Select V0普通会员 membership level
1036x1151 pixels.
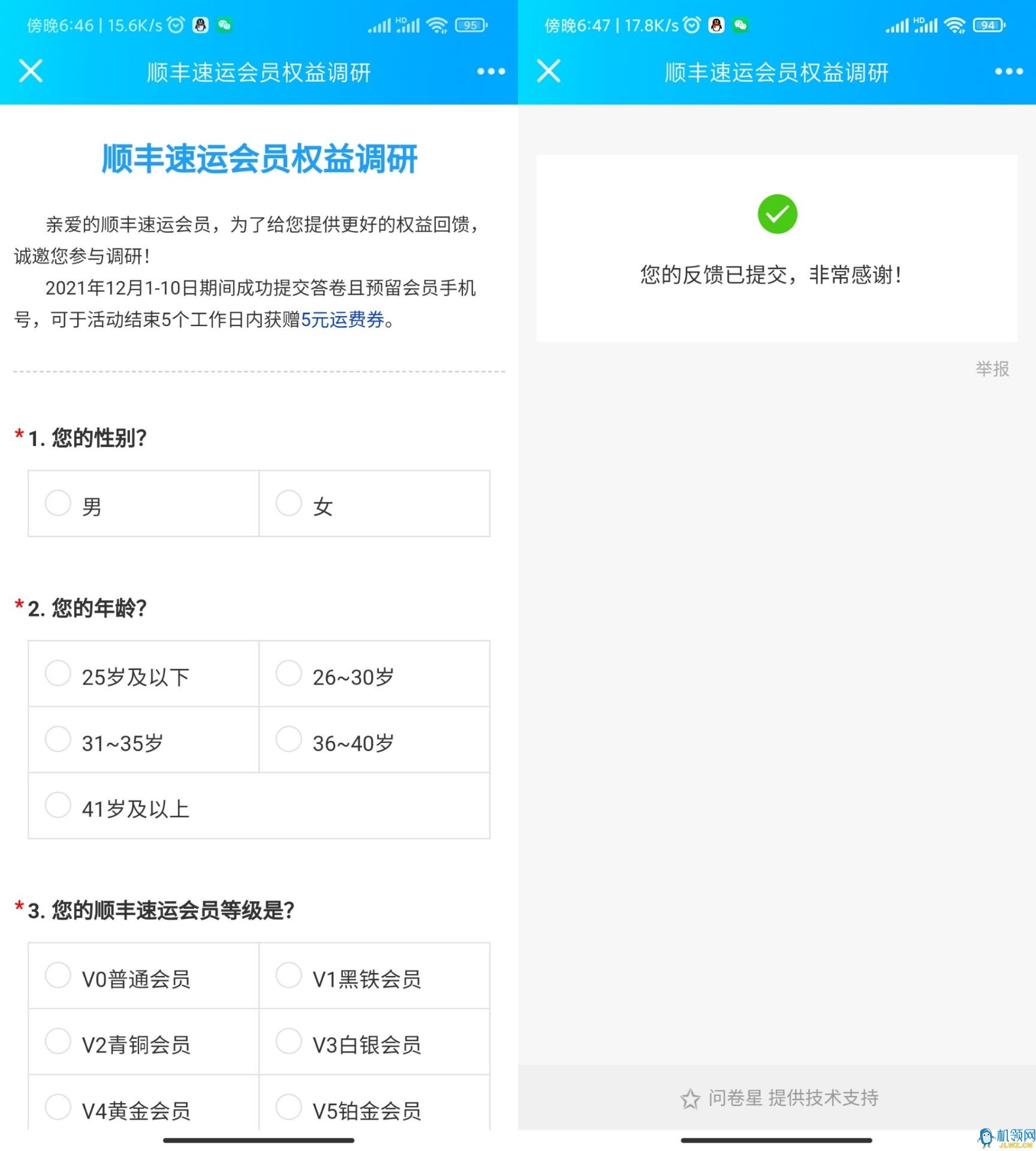143,976
